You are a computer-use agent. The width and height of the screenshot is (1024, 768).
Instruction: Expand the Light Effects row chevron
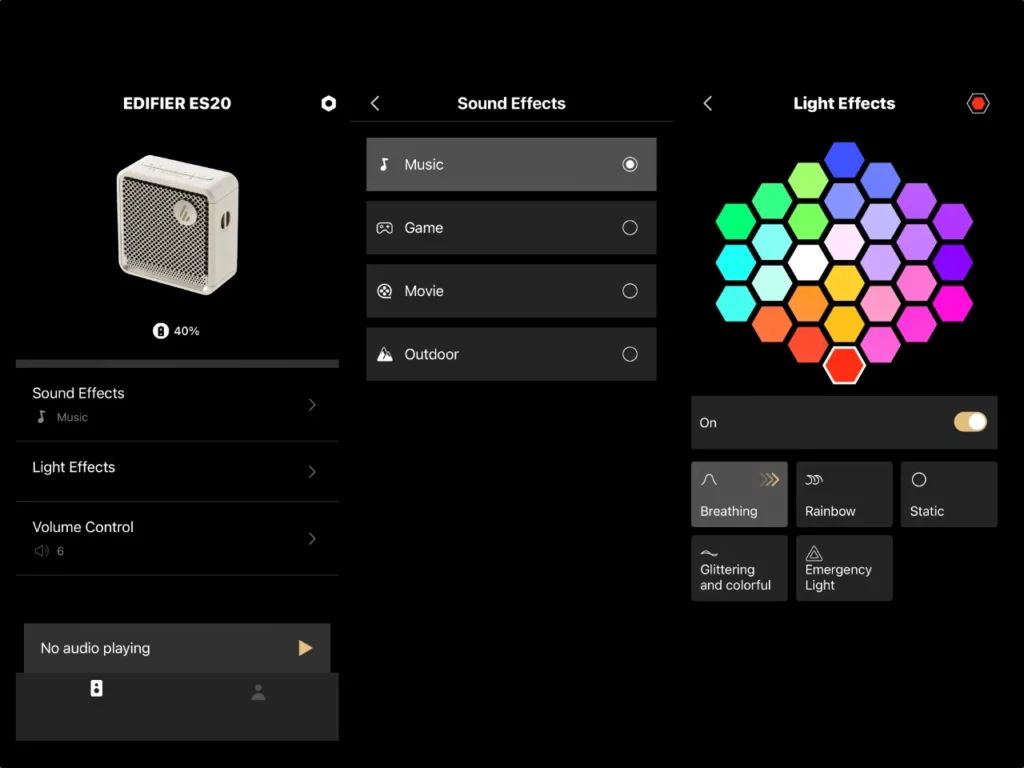click(312, 471)
